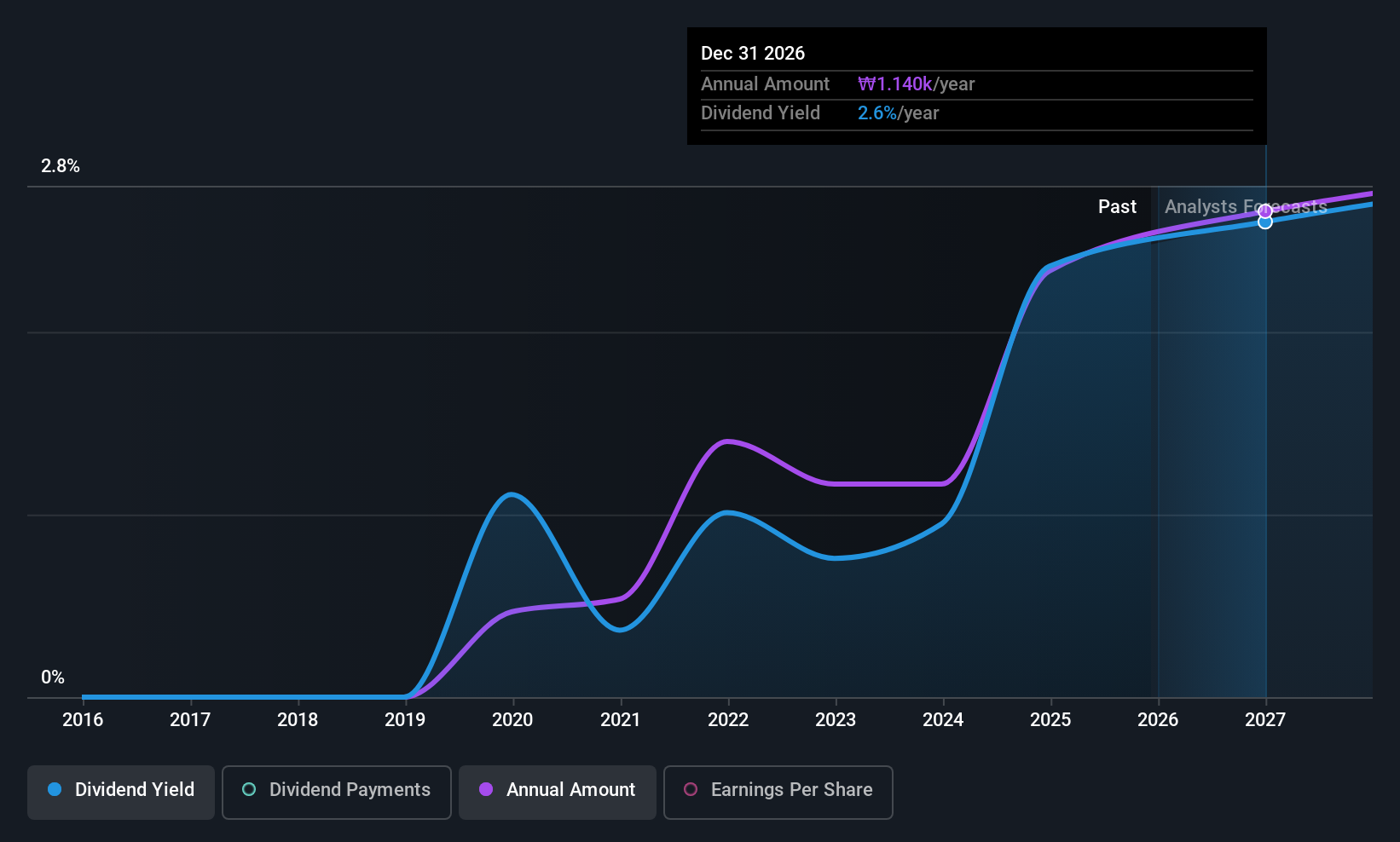Screen dimensions: 1400x842
Task: Click the tooltip date Dec 31 2026
Action: pyautogui.click(x=753, y=54)
